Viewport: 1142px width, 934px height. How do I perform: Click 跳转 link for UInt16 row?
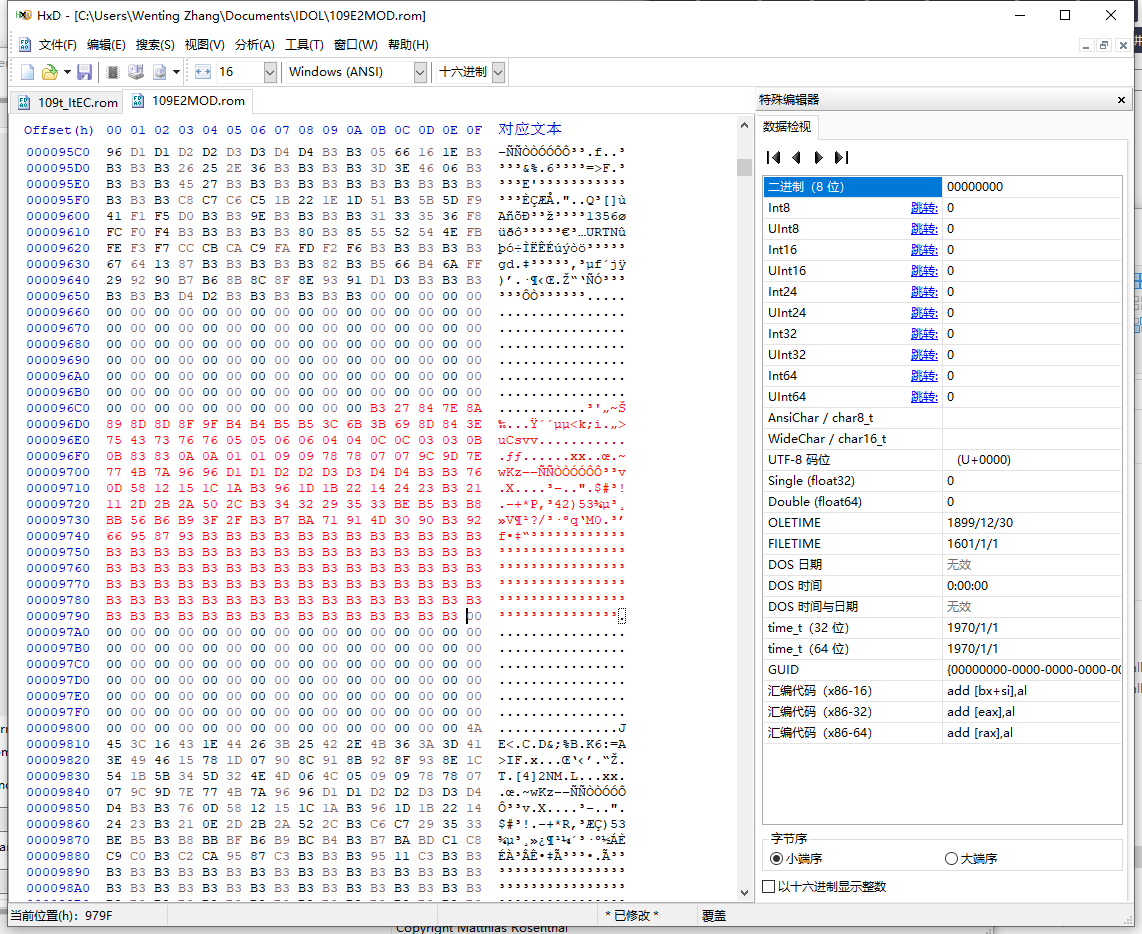[x=924, y=271]
